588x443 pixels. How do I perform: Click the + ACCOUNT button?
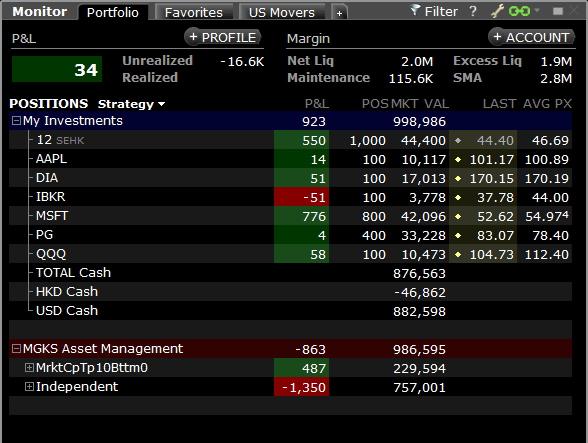point(531,38)
